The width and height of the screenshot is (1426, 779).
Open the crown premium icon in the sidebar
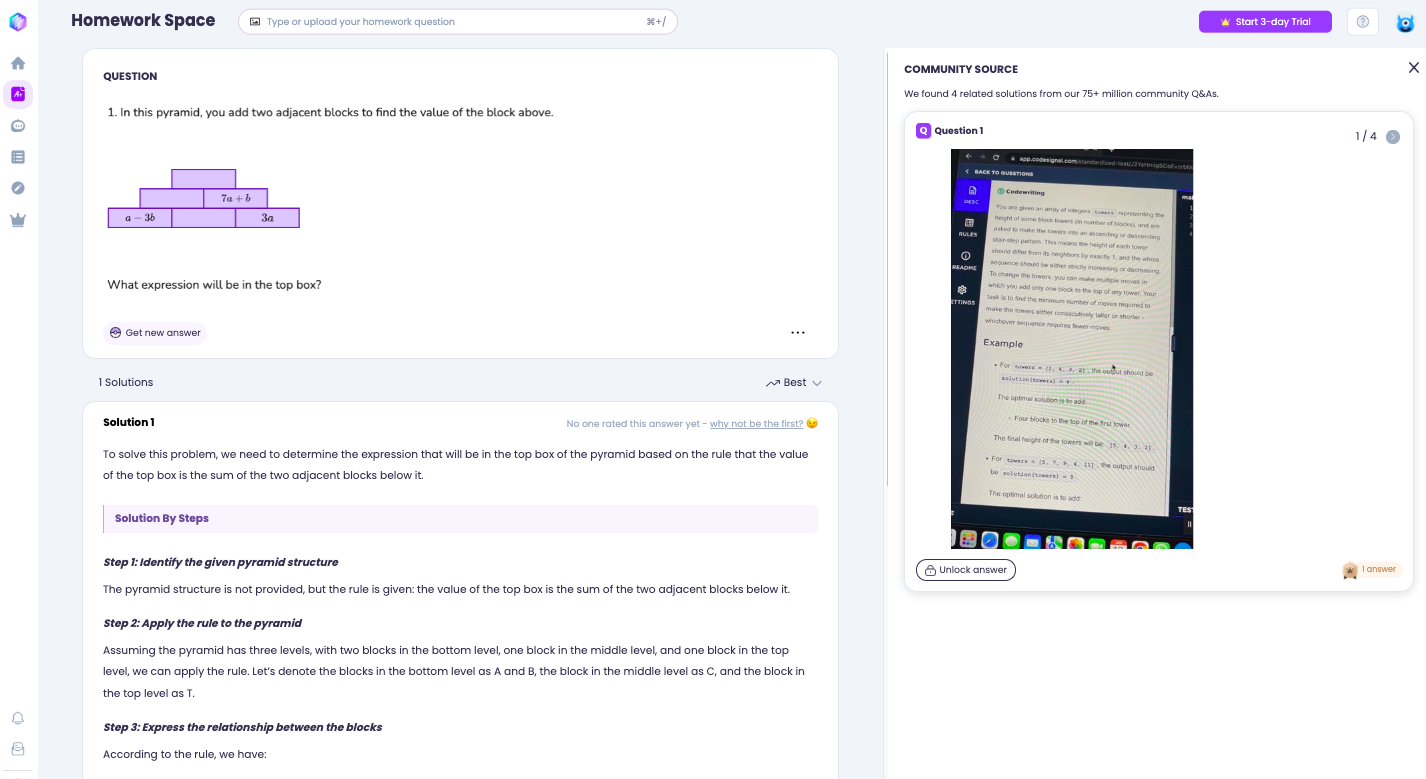(17, 220)
